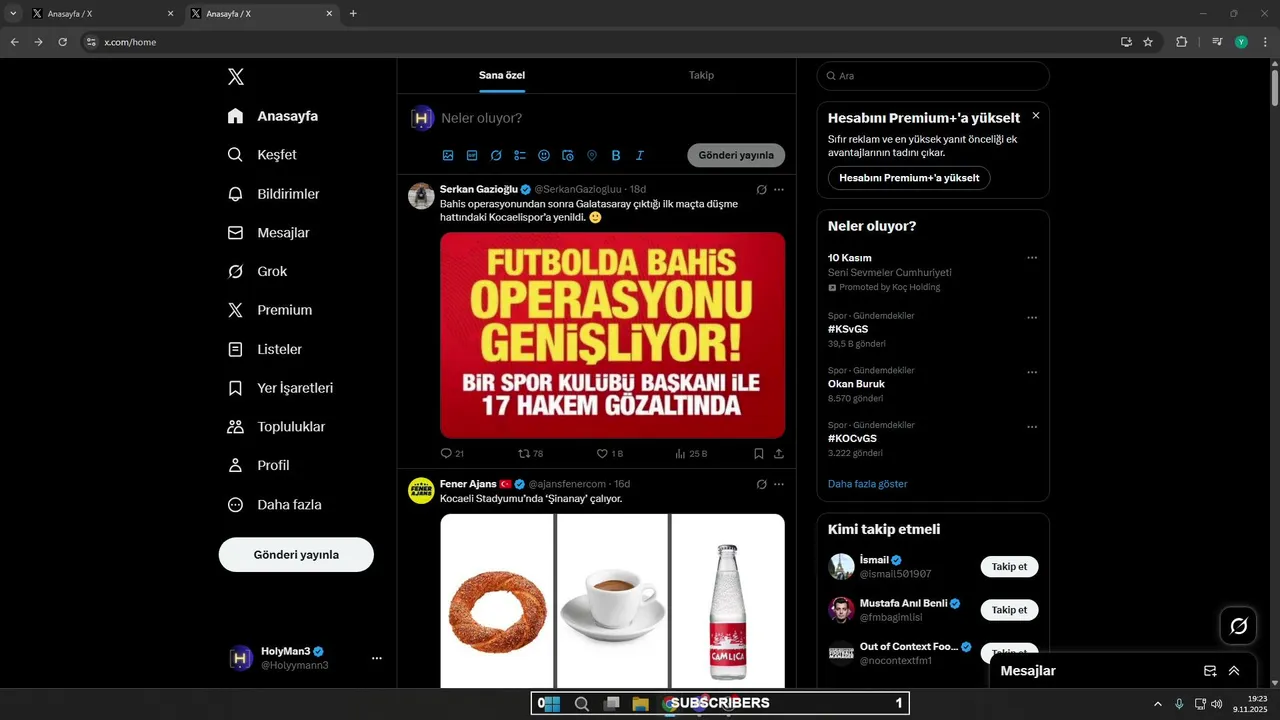Show hidden system tray icons

[1158, 704]
